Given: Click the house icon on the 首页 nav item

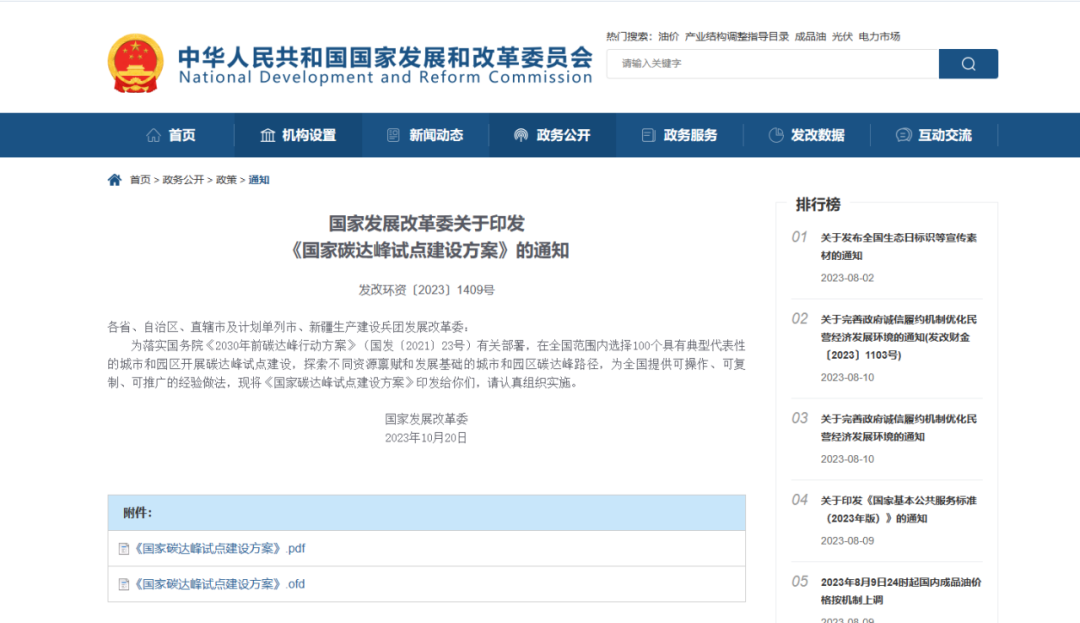Looking at the screenshot, I should [x=152, y=134].
